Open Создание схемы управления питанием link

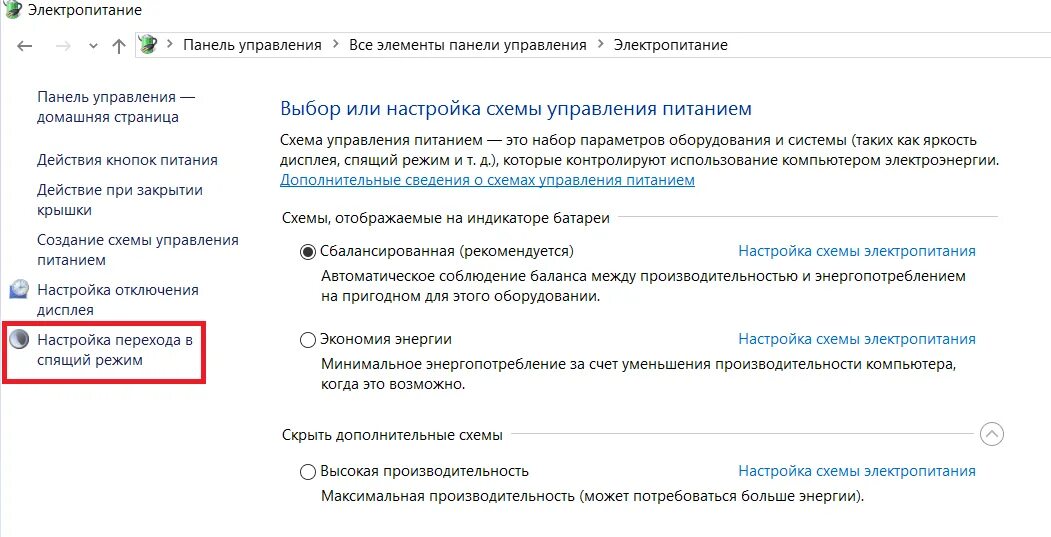tap(137, 250)
